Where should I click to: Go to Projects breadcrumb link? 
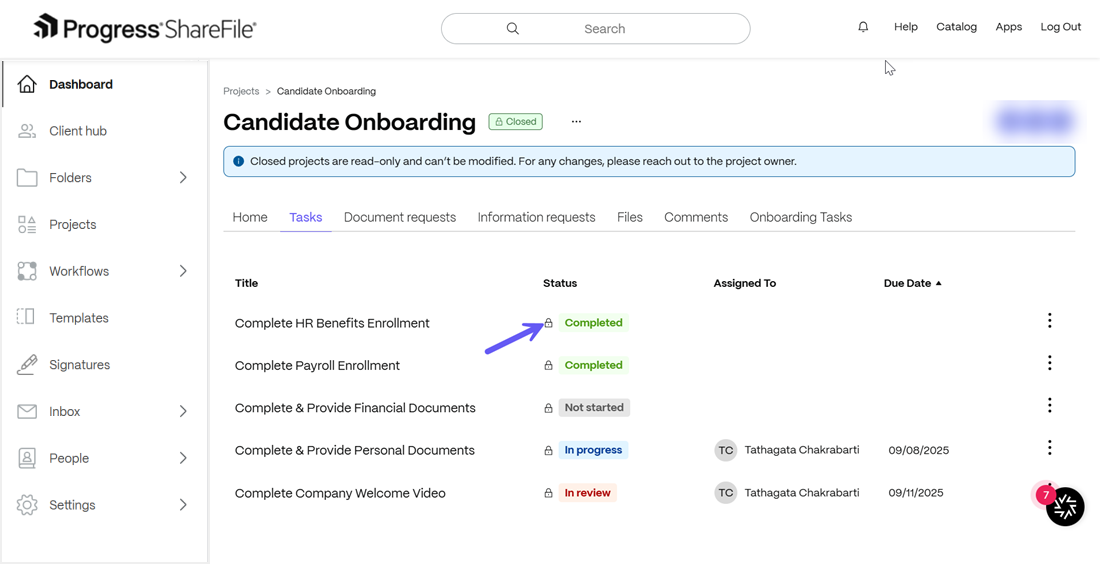241,91
